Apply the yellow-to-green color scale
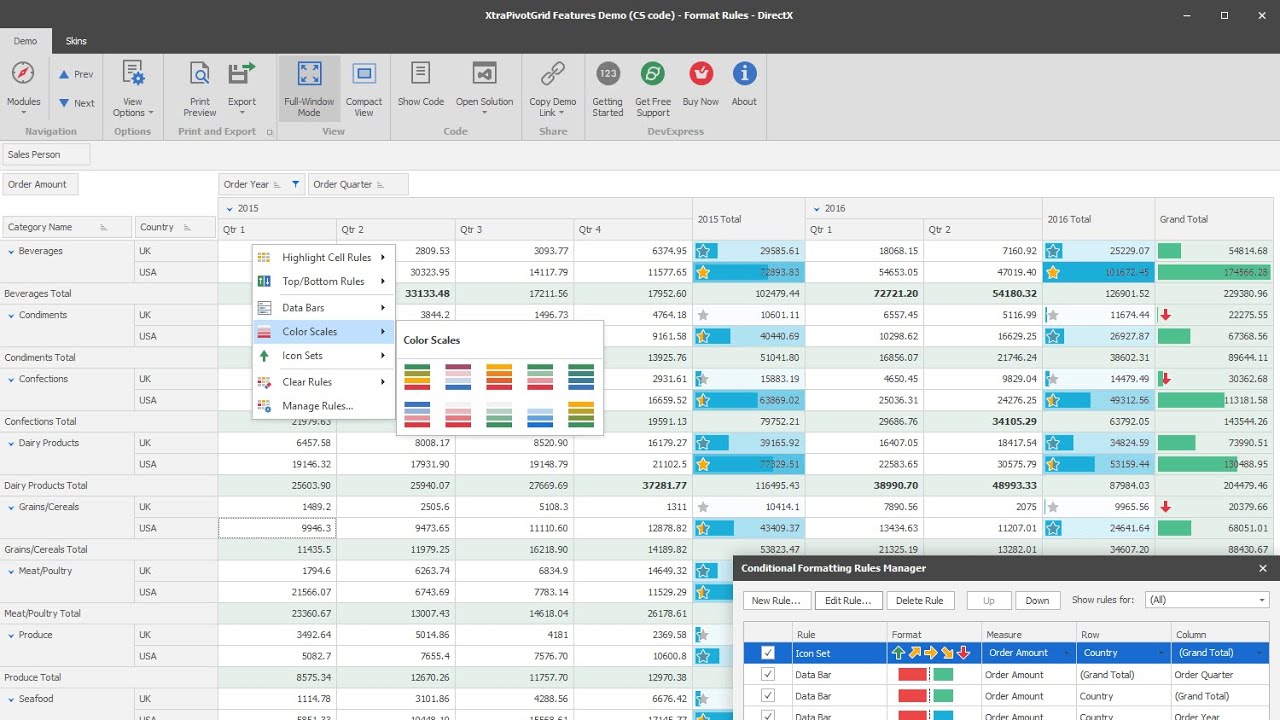This screenshot has height=720, width=1280. click(x=581, y=414)
